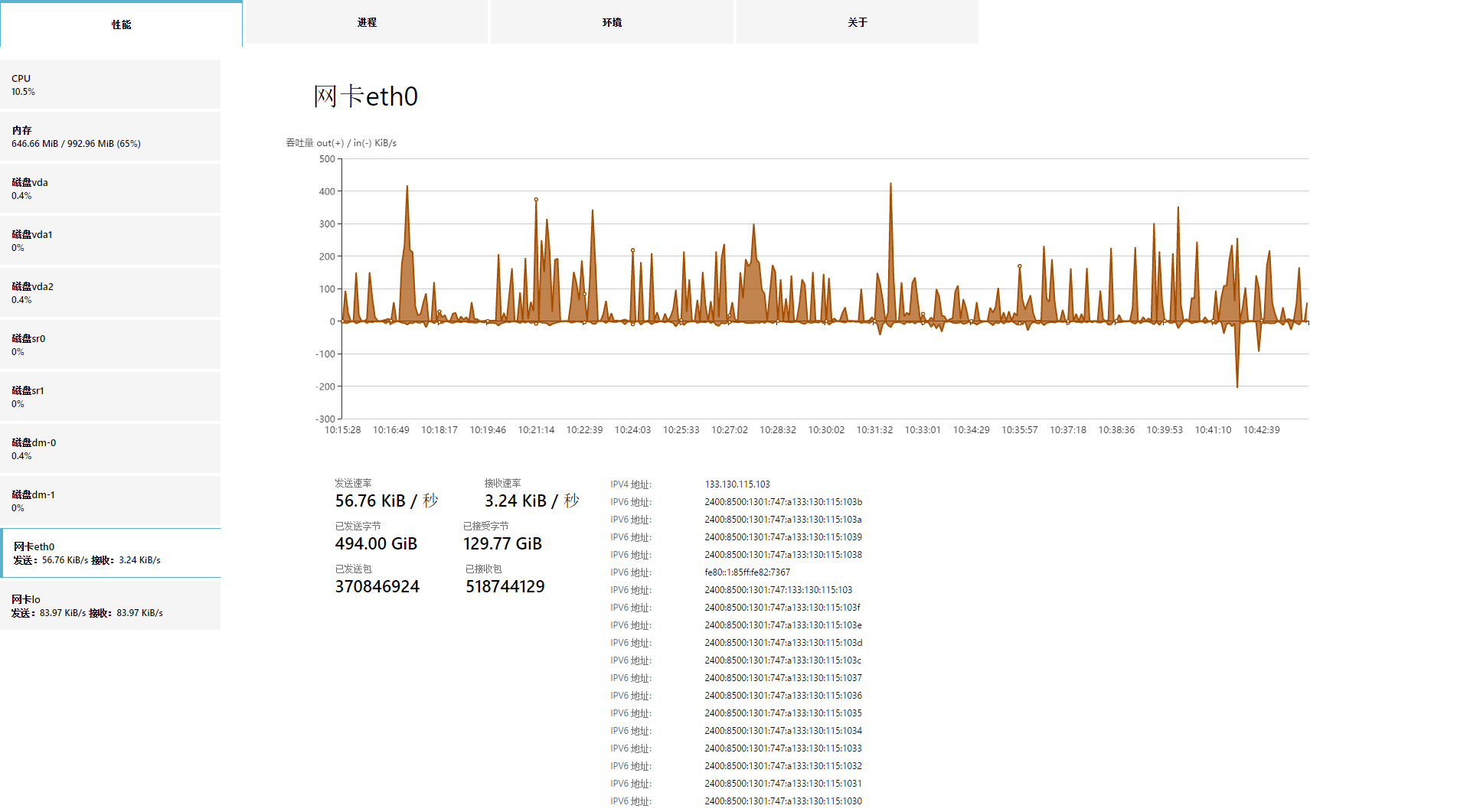
Task: Click the 性能 tab
Action: tap(121, 24)
